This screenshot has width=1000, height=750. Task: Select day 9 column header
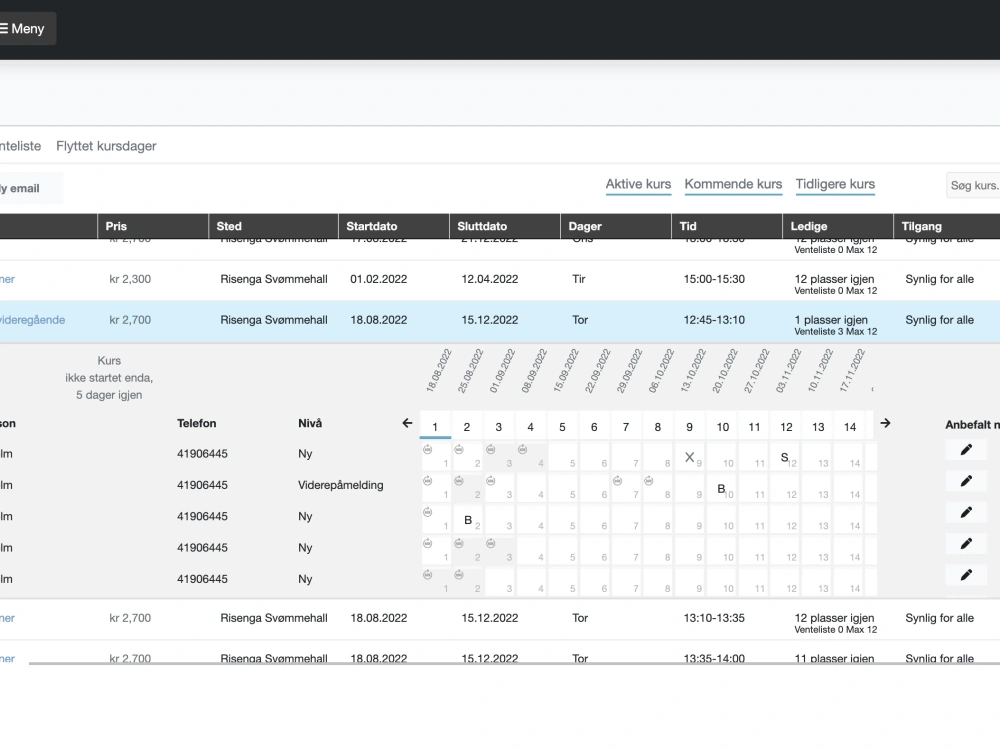point(689,427)
